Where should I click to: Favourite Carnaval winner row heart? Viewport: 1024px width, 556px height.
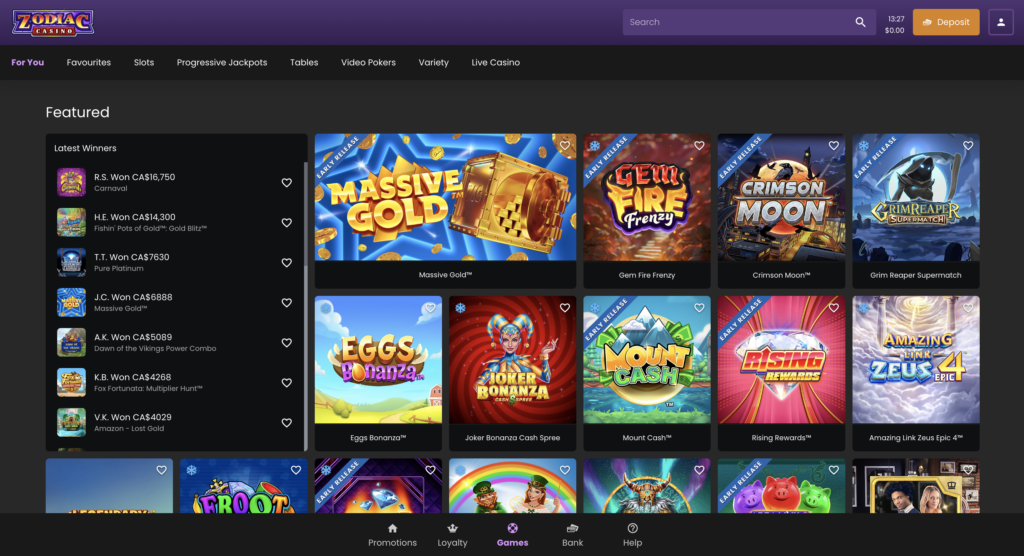[287, 183]
